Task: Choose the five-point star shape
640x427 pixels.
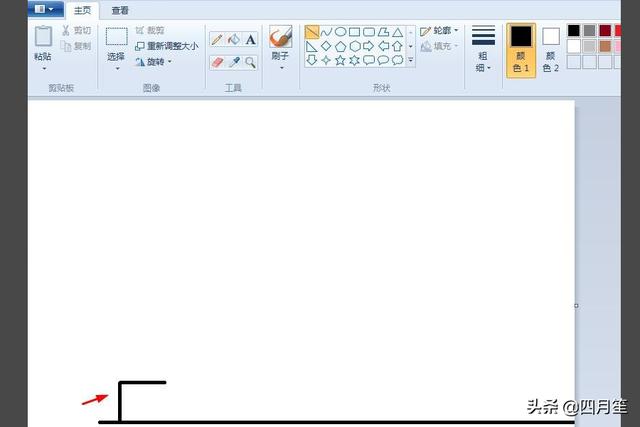Action: coord(340,60)
